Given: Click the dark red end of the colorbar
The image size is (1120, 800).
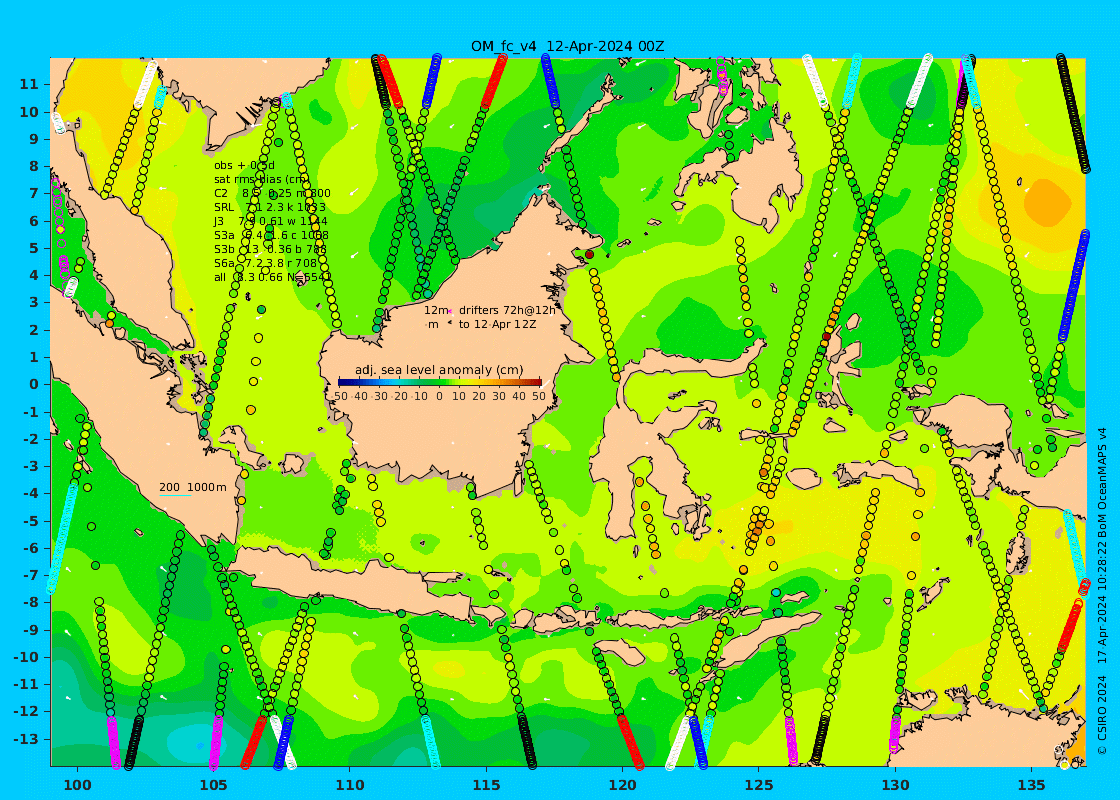Looking at the screenshot, I should pyautogui.click(x=537, y=382).
